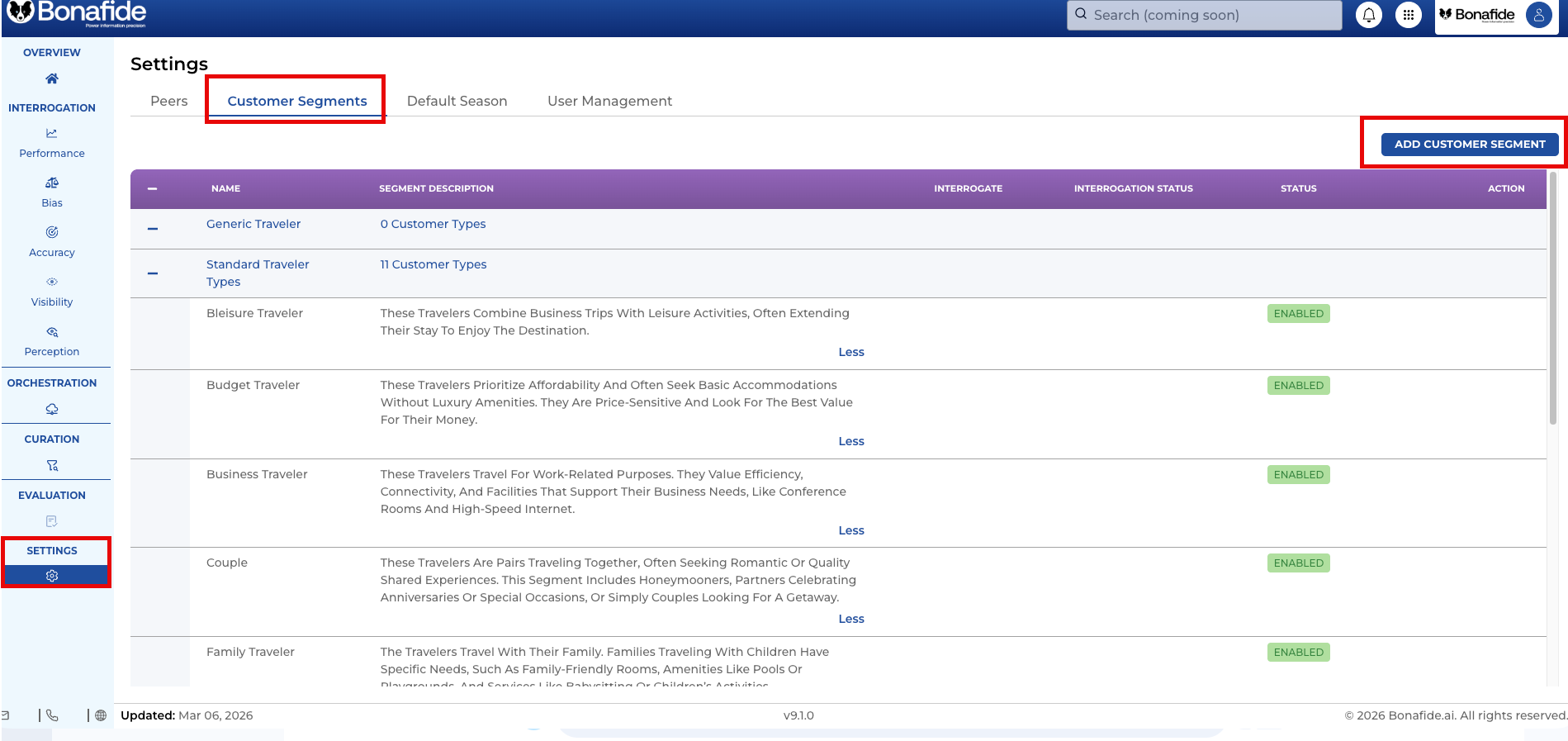Screen dimensions: 1568x741
Task: Open the User Management tab
Action: click(609, 101)
